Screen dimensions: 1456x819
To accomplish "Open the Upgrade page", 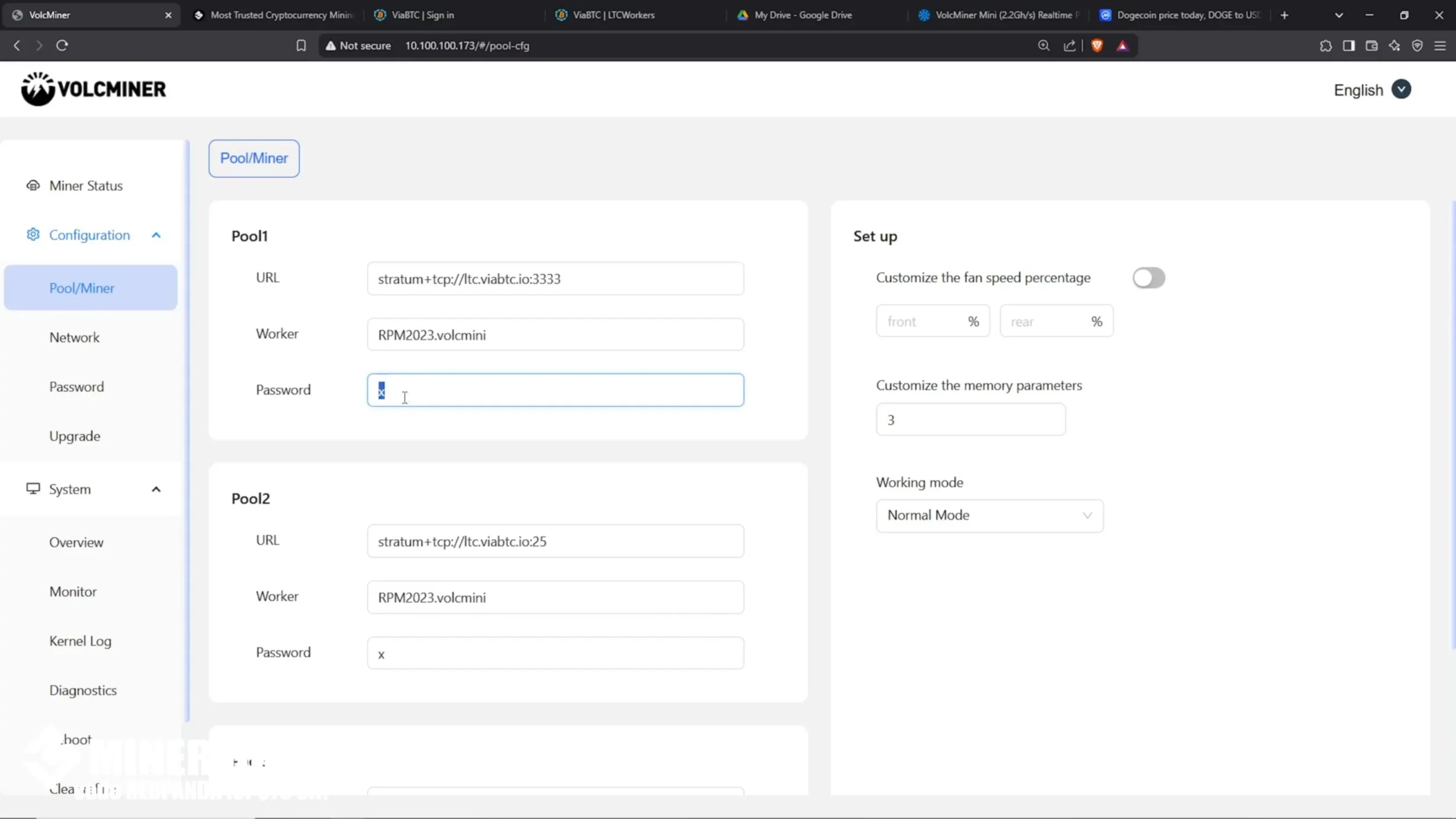I will click(x=75, y=436).
